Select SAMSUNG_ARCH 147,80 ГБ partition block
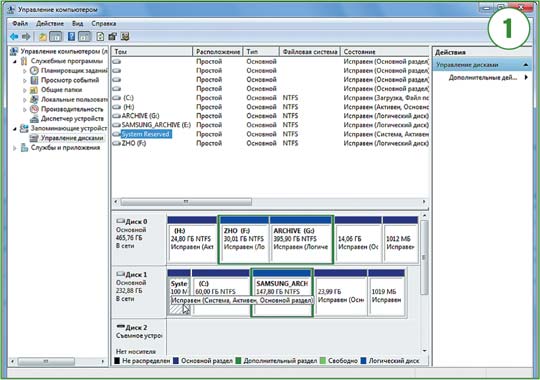The height and width of the screenshot is (380, 540). [282, 292]
